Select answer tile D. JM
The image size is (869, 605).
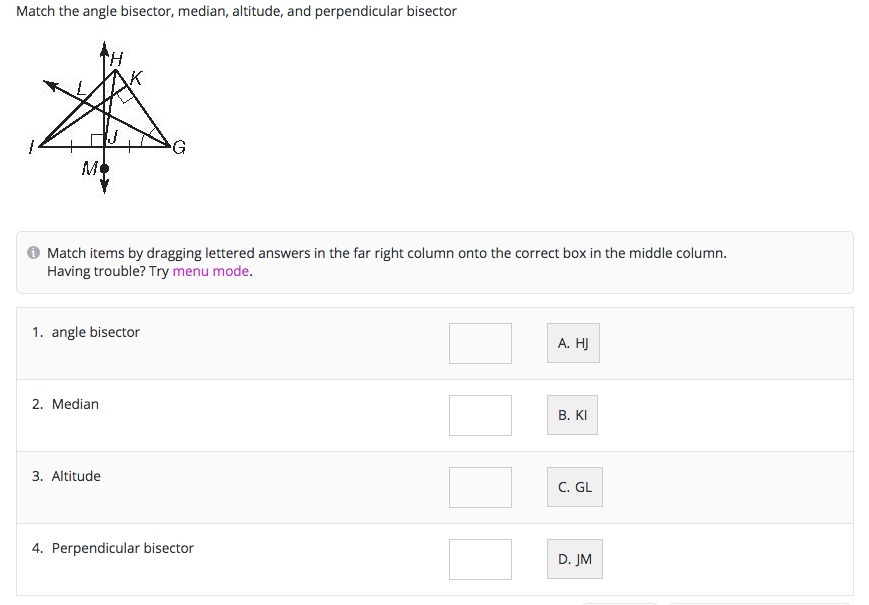[x=575, y=559]
